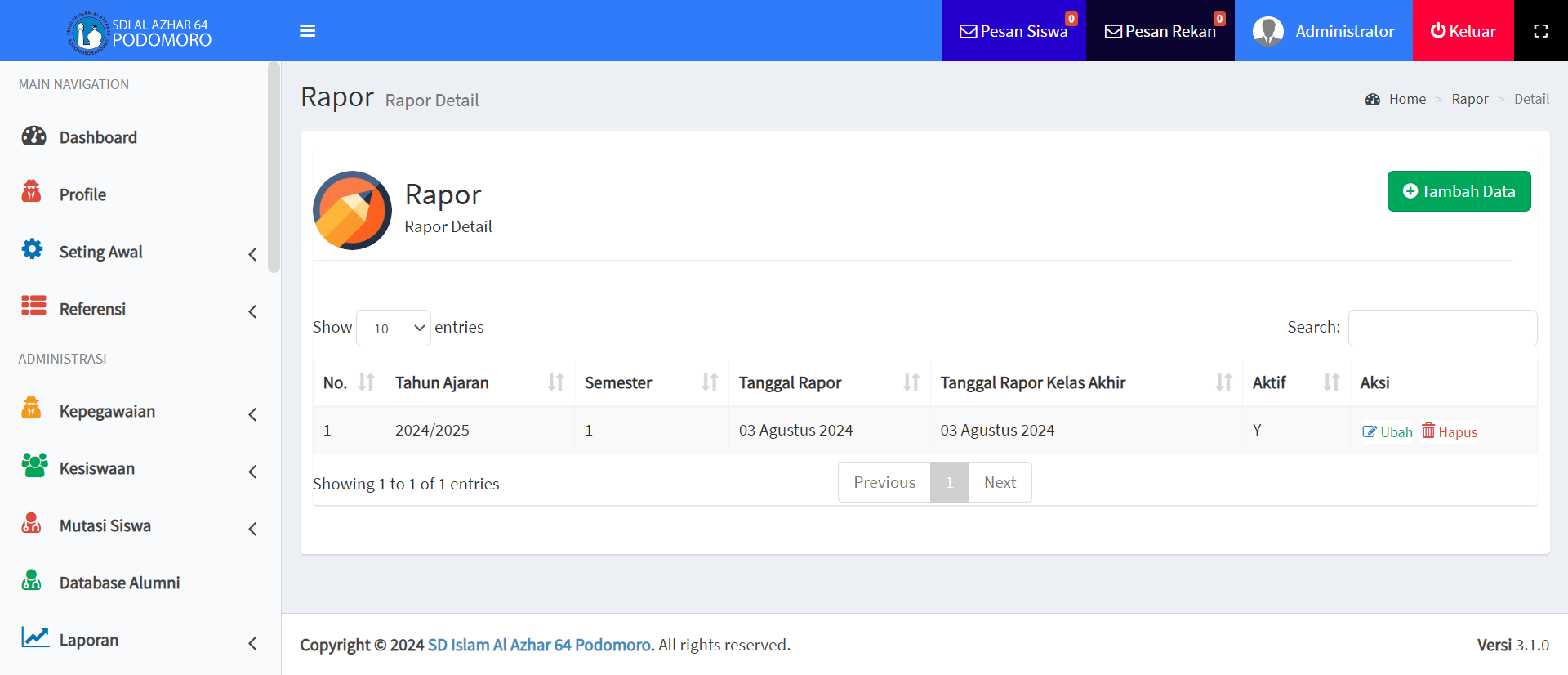This screenshot has width=1568, height=675.
Task: Click the sidebar vertical scrollbar
Action: [274, 168]
